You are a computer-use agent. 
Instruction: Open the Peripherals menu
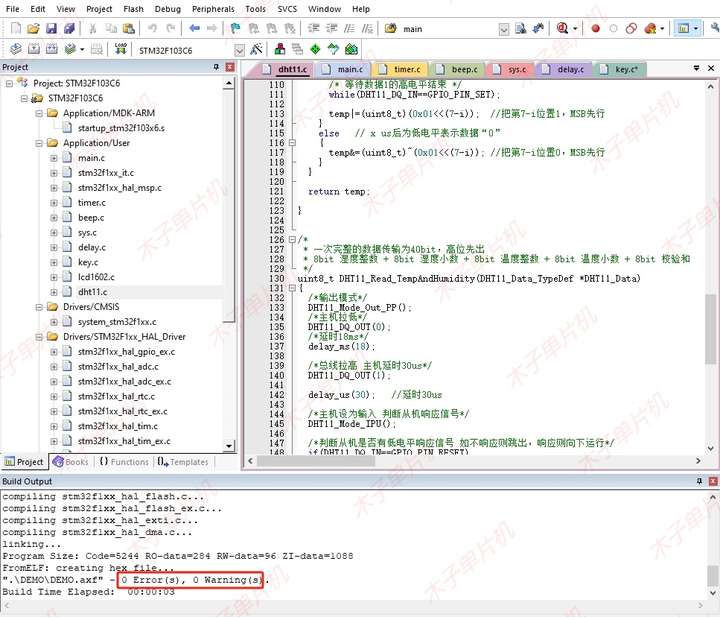tap(213, 9)
